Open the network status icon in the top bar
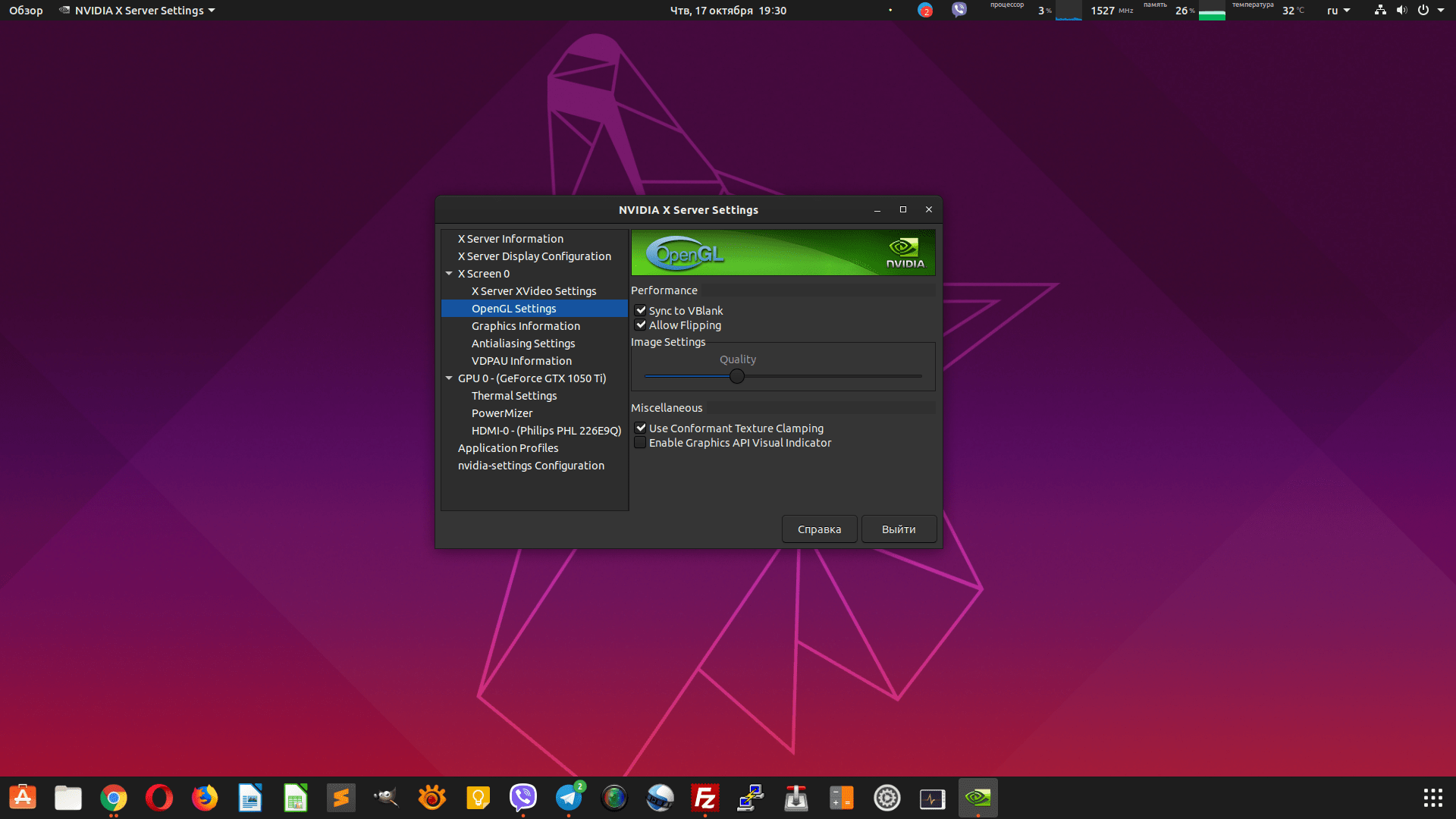Screen dimensions: 1456x819 (1380, 10)
